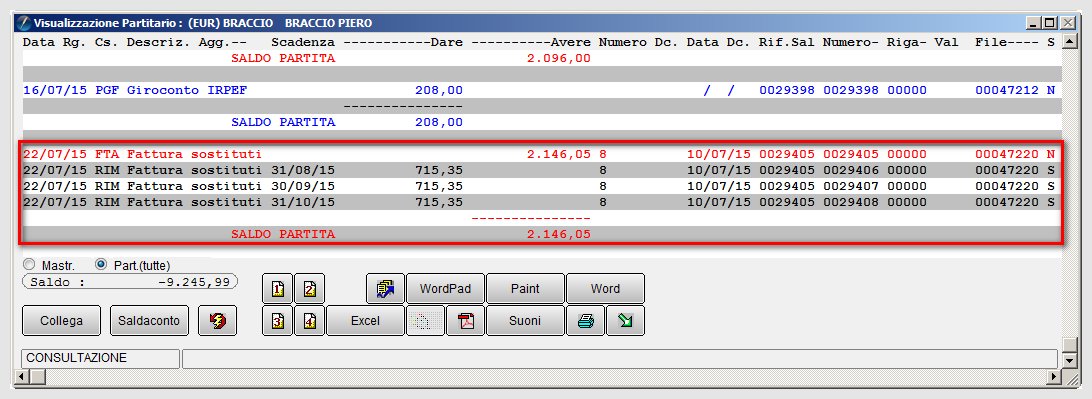Screen dimensions: 1092x399
Task: Click the Suoni button
Action: click(526, 321)
